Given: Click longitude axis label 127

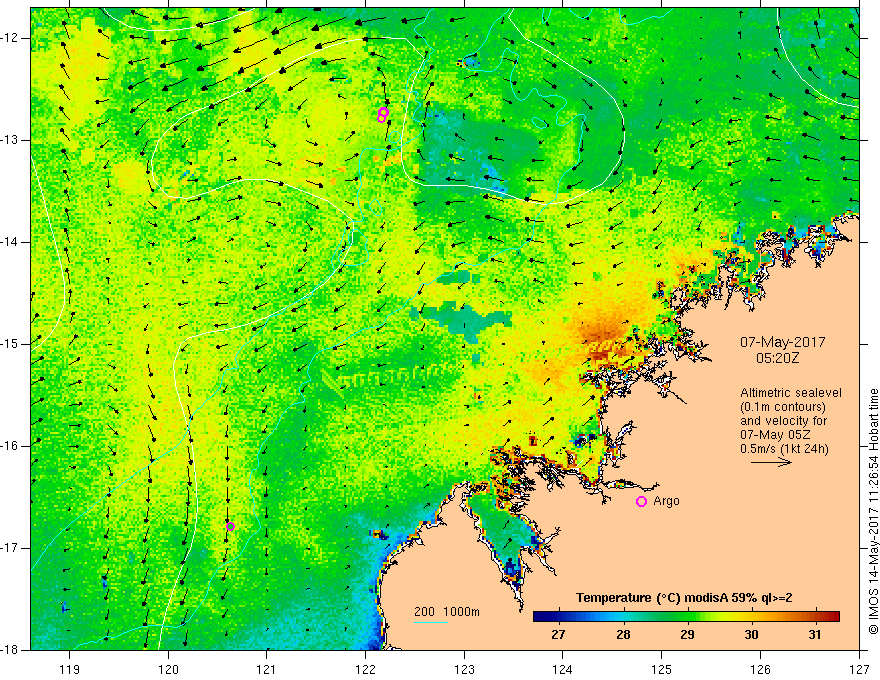Looking at the screenshot, I should (859, 669).
